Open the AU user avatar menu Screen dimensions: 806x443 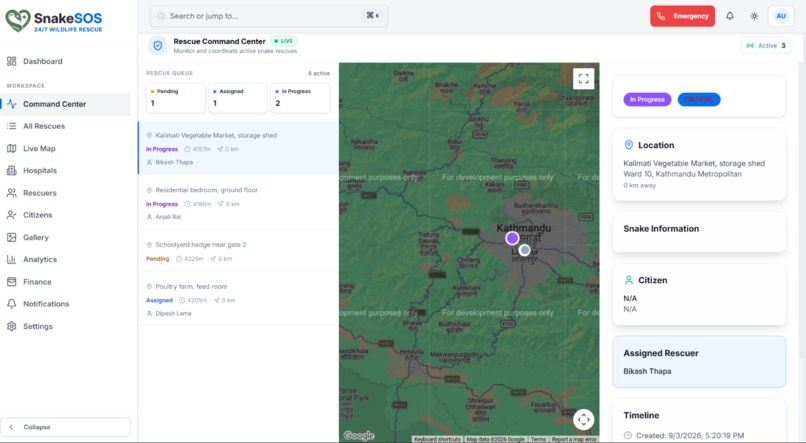pyautogui.click(x=781, y=16)
